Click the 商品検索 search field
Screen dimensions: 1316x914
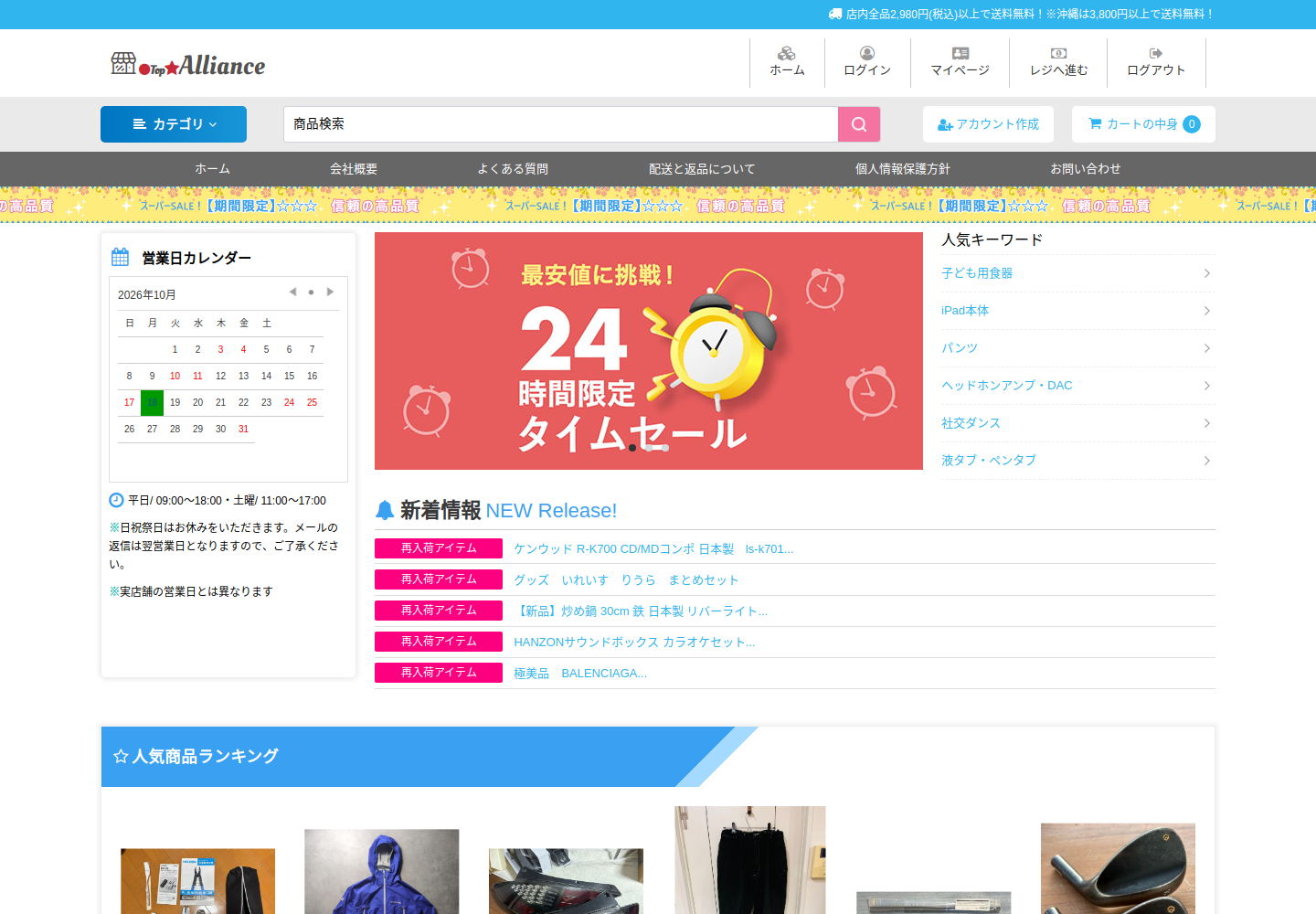[x=560, y=124]
